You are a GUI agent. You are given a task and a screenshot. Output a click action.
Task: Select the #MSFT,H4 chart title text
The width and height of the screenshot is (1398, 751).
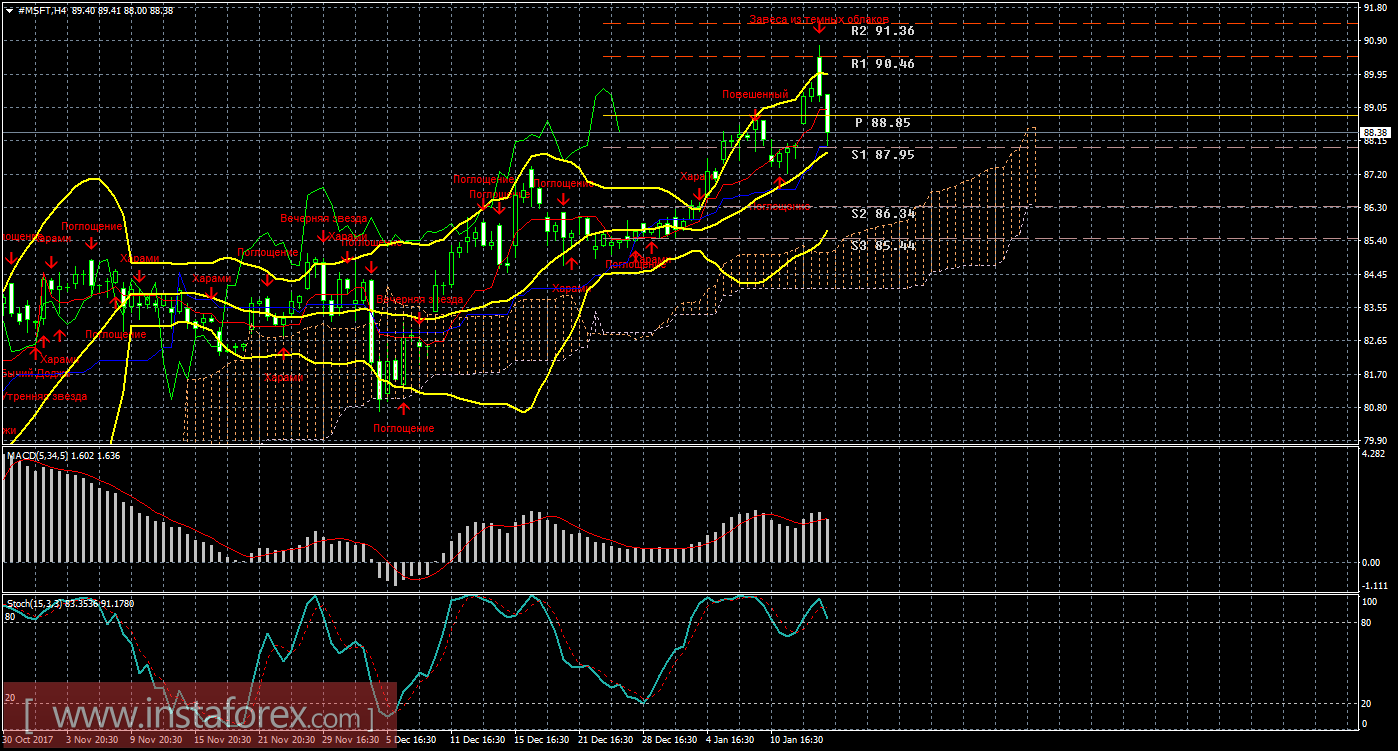click(41, 10)
